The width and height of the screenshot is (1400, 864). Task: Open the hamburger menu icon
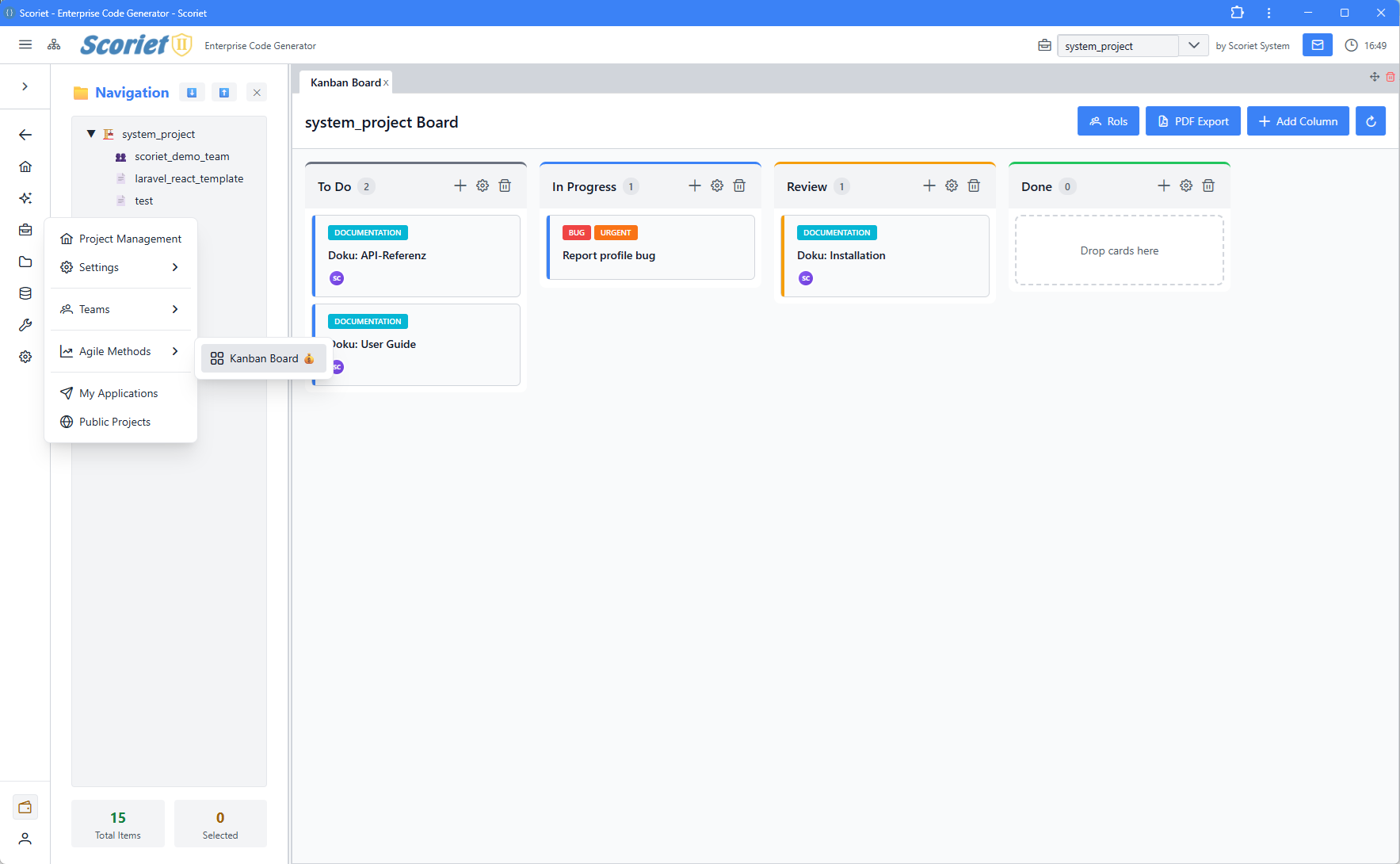pos(25,44)
